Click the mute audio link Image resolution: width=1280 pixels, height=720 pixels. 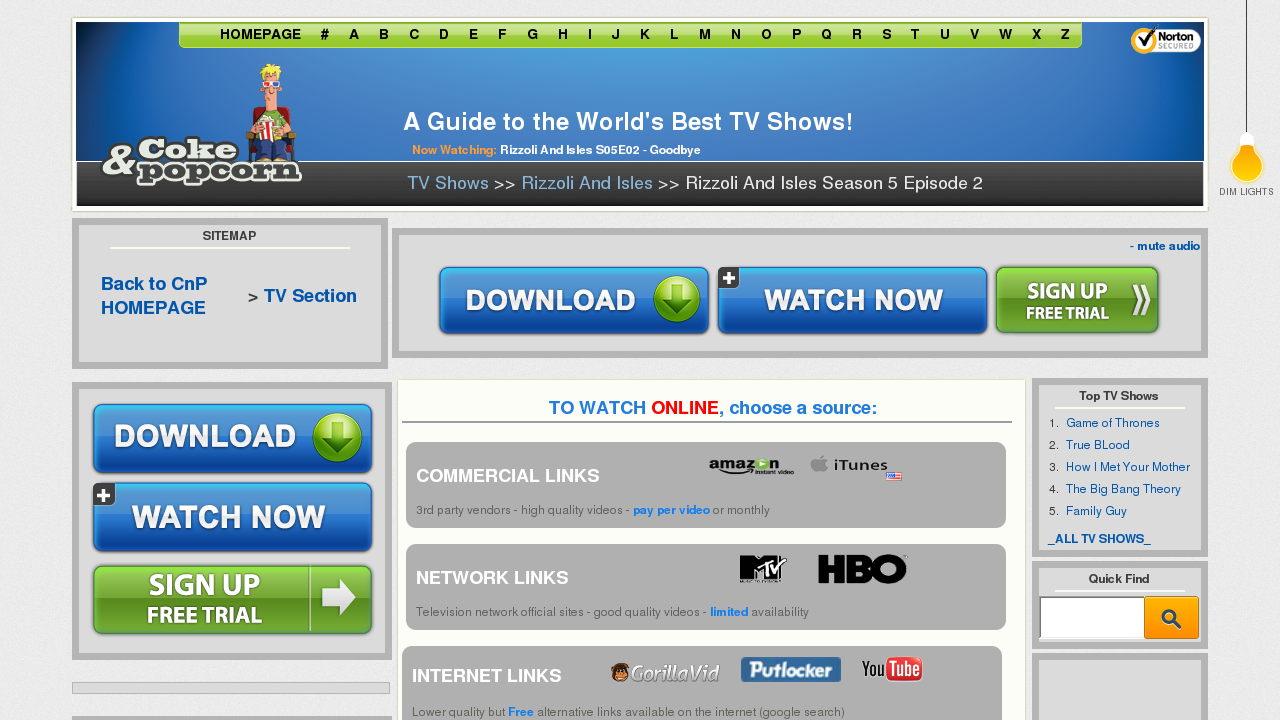(x=1165, y=246)
